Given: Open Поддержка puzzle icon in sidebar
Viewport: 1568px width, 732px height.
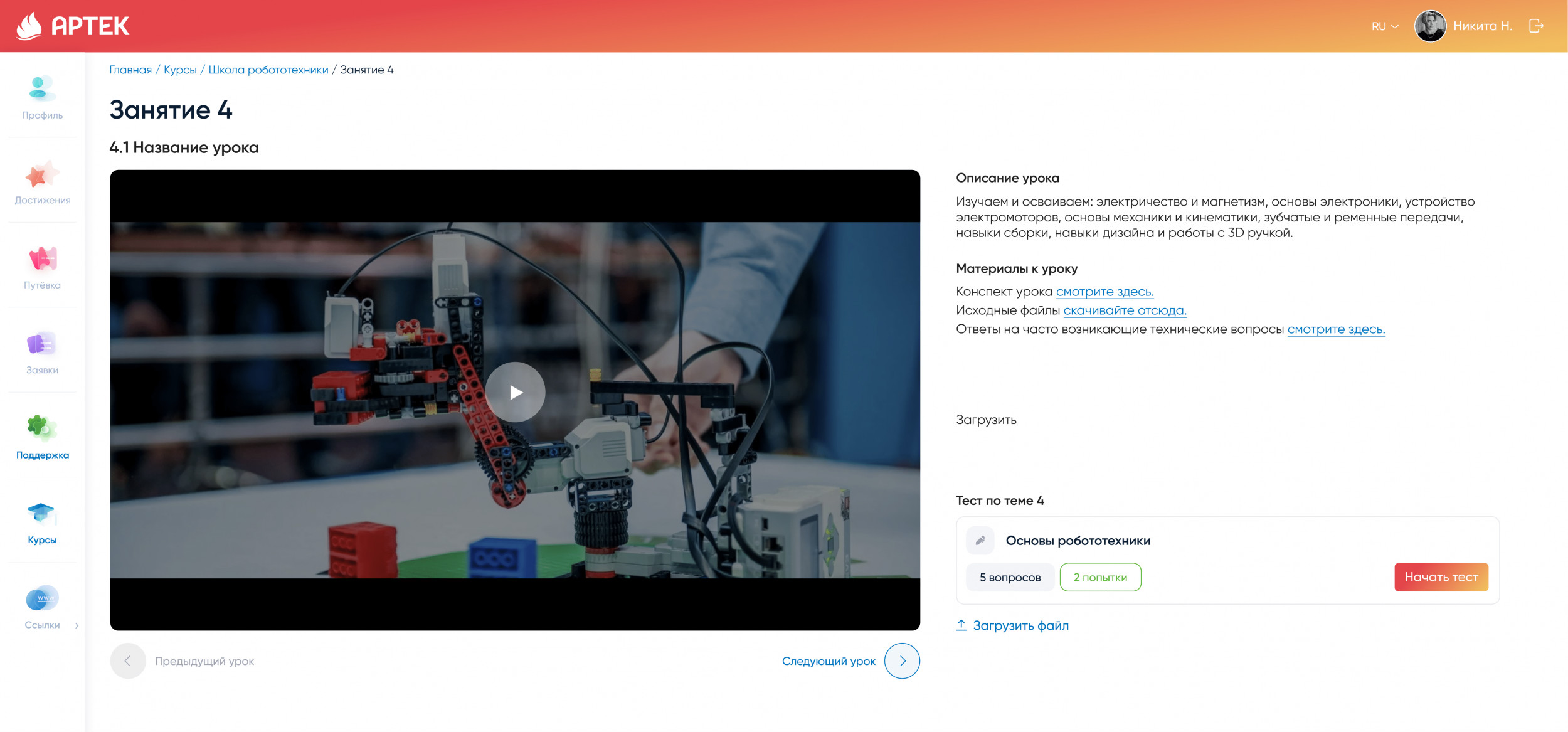Looking at the screenshot, I should click(x=42, y=428).
